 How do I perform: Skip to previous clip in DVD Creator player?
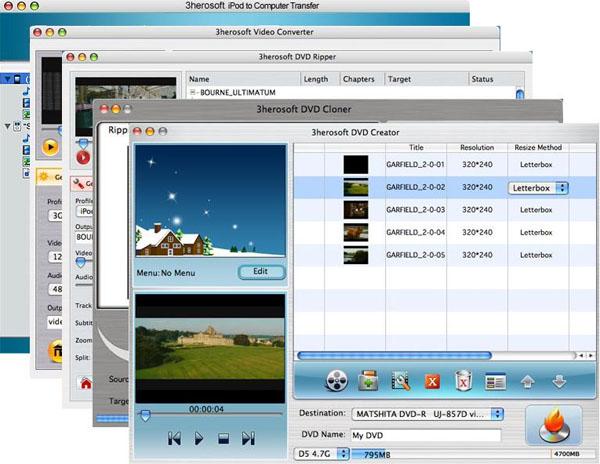pyautogui.click(x=174, y=438)
